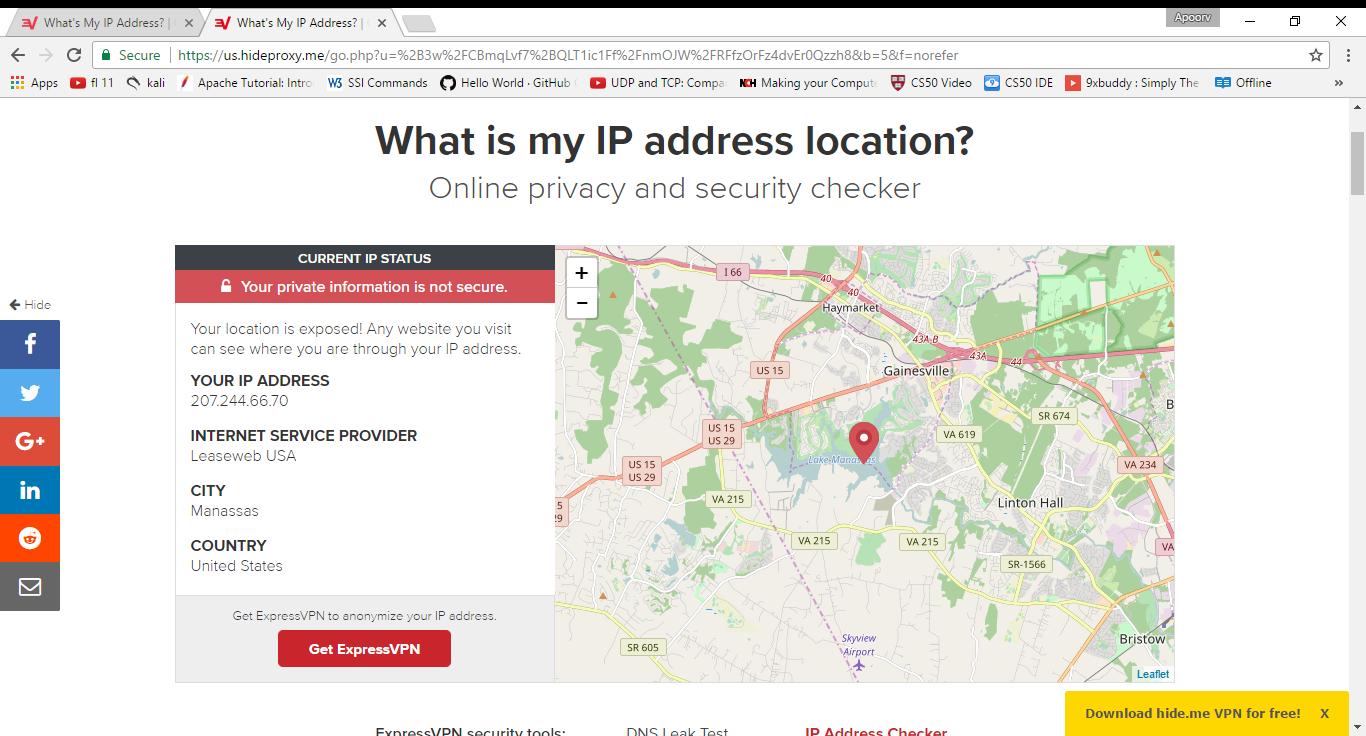Image resolution: width=1366 pixels, height=736 pixels.
Task: Click the page vertical scrollbar thumb
Action: pos(1357,162)
